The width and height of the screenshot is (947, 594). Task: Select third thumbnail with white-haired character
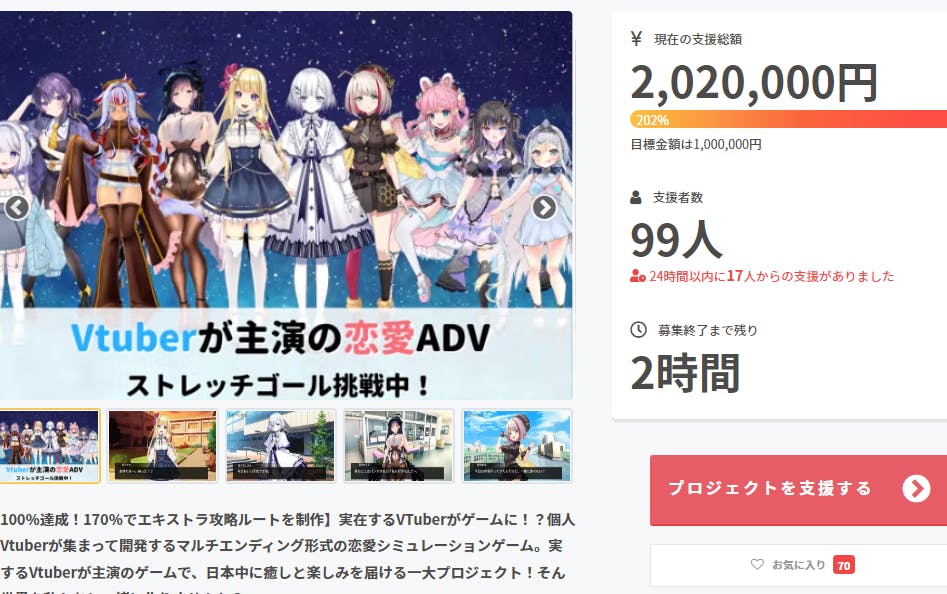pos(281,446)
